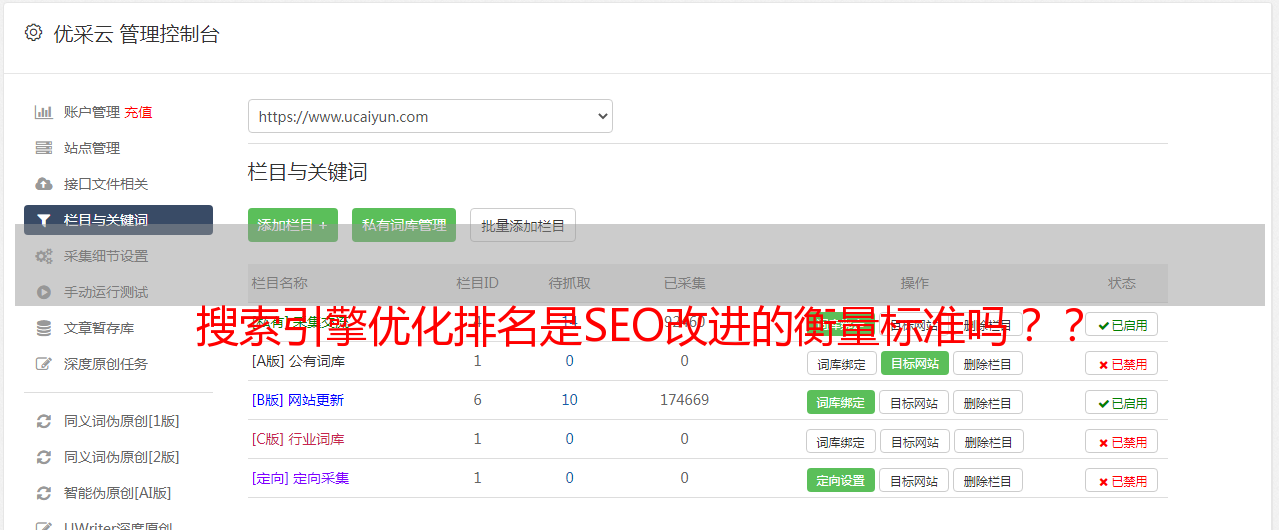Viewport: 1279px width, 530px height.
Task: Click 删除栏目 in the [定向] 定向采集 row
Action: pyautogui.click(x=988, y=481)
